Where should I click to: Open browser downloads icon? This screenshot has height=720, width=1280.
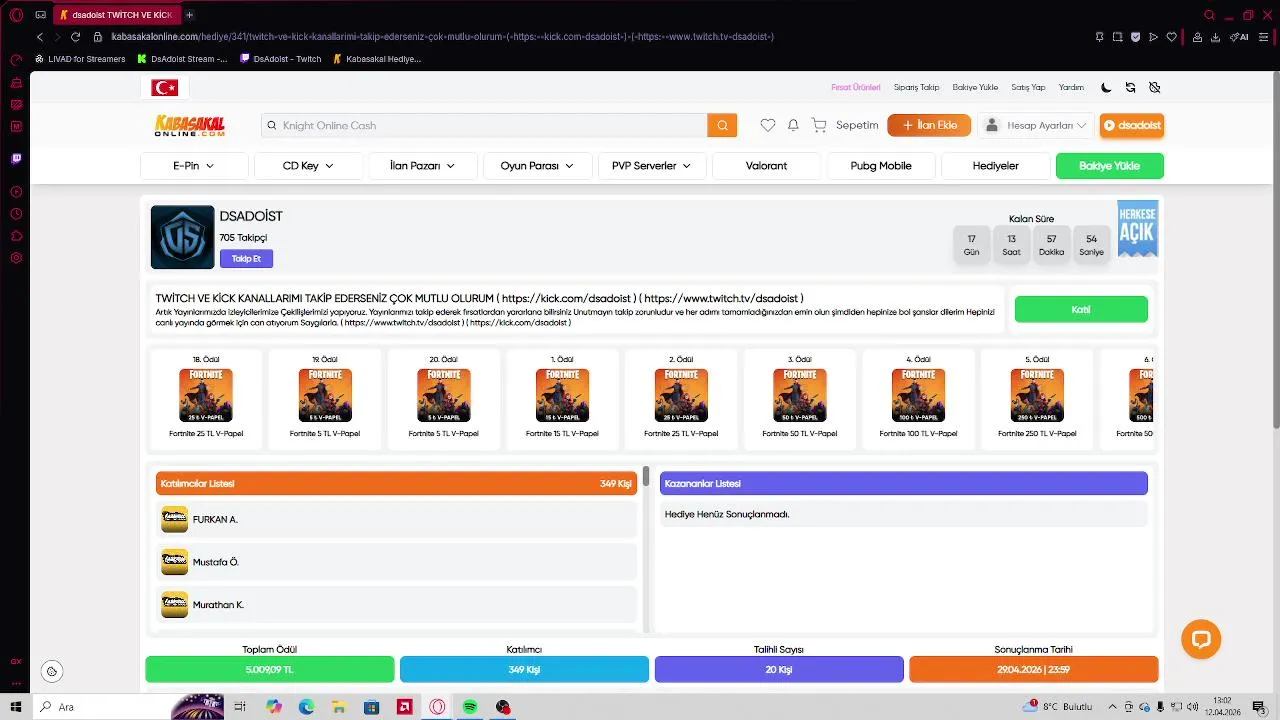[1215, 37]
